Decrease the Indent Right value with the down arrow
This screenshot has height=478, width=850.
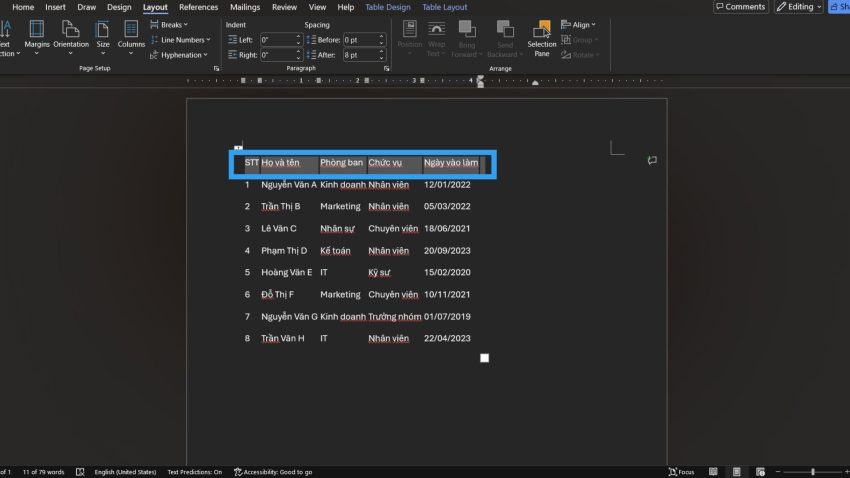click(x=298, y=57)
